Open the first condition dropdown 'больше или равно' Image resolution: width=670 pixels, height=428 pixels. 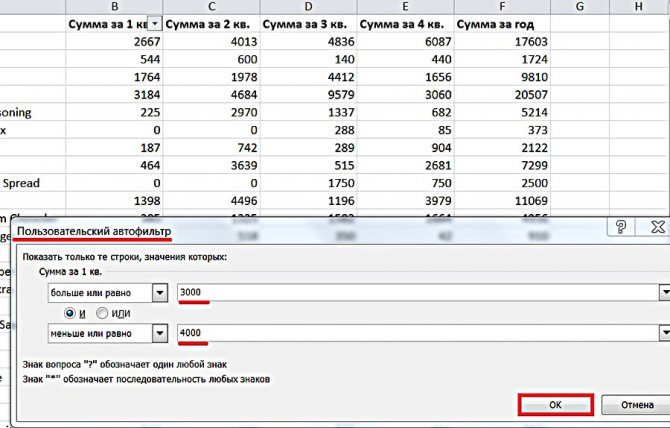(160, 293)
